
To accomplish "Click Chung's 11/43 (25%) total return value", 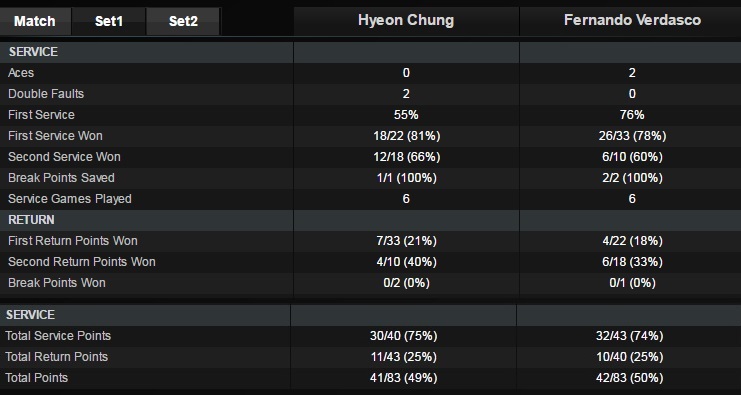I will [x=404, y=357].
